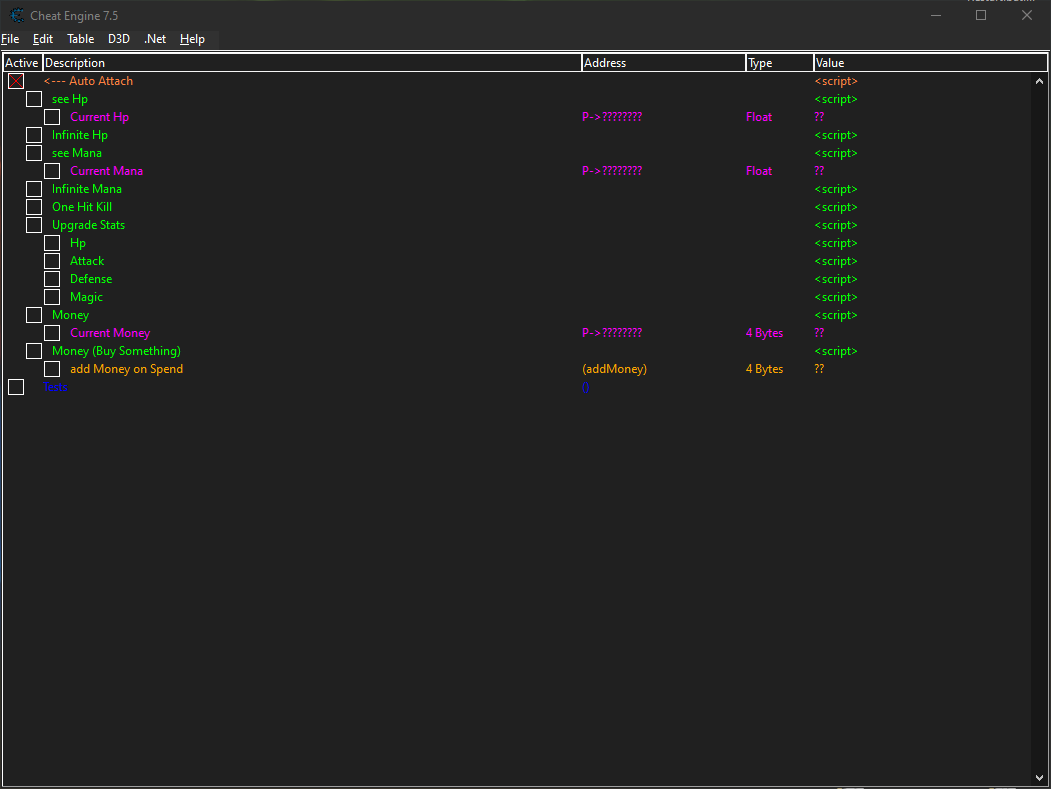Select the 'add Money on Spend' entry

(127, 369)
